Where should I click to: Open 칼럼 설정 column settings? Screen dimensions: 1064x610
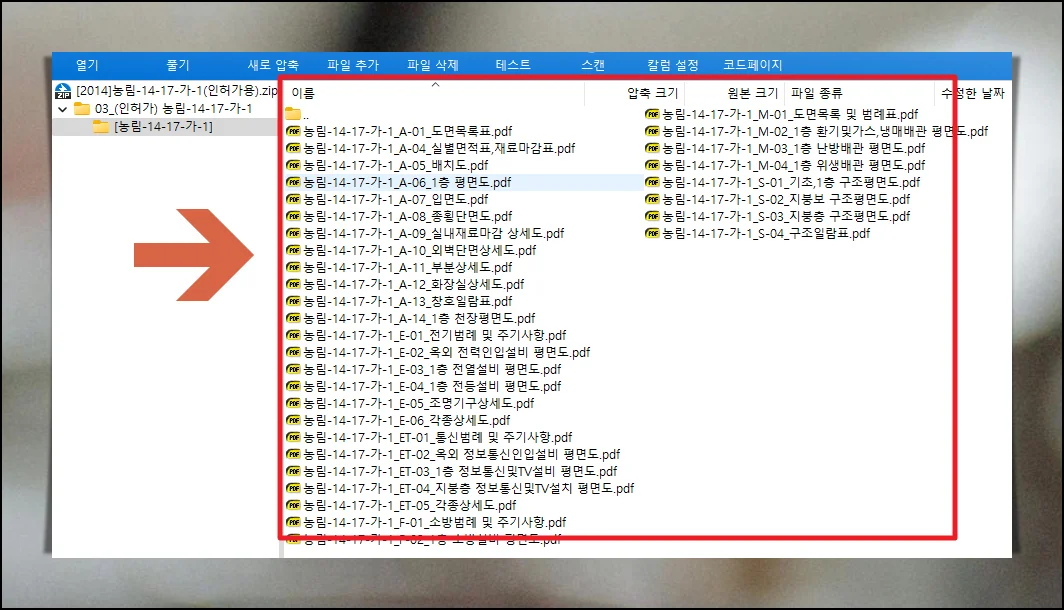[673, 65]
